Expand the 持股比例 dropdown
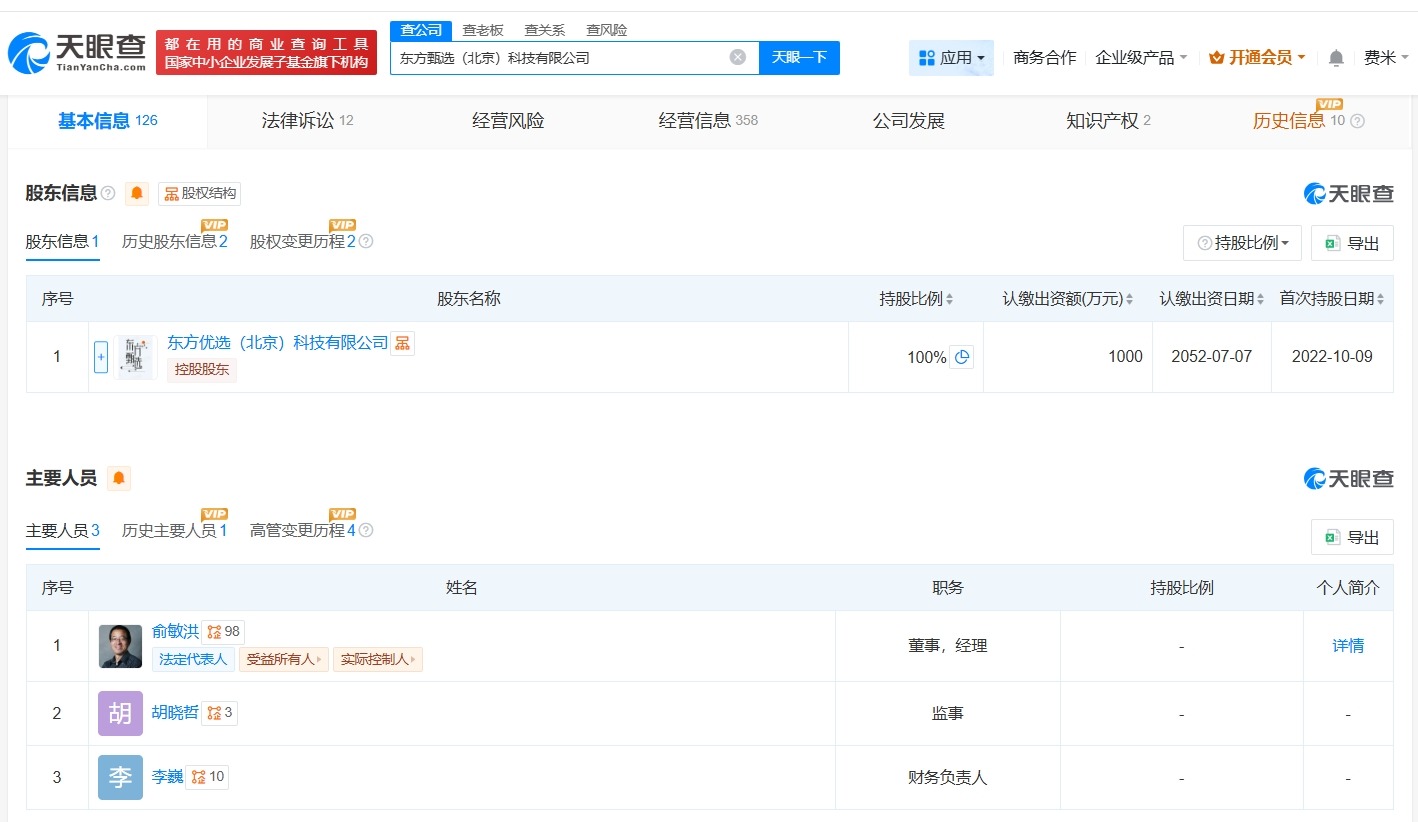This screenshot has width=1418, height=822. pos(1242,242)
